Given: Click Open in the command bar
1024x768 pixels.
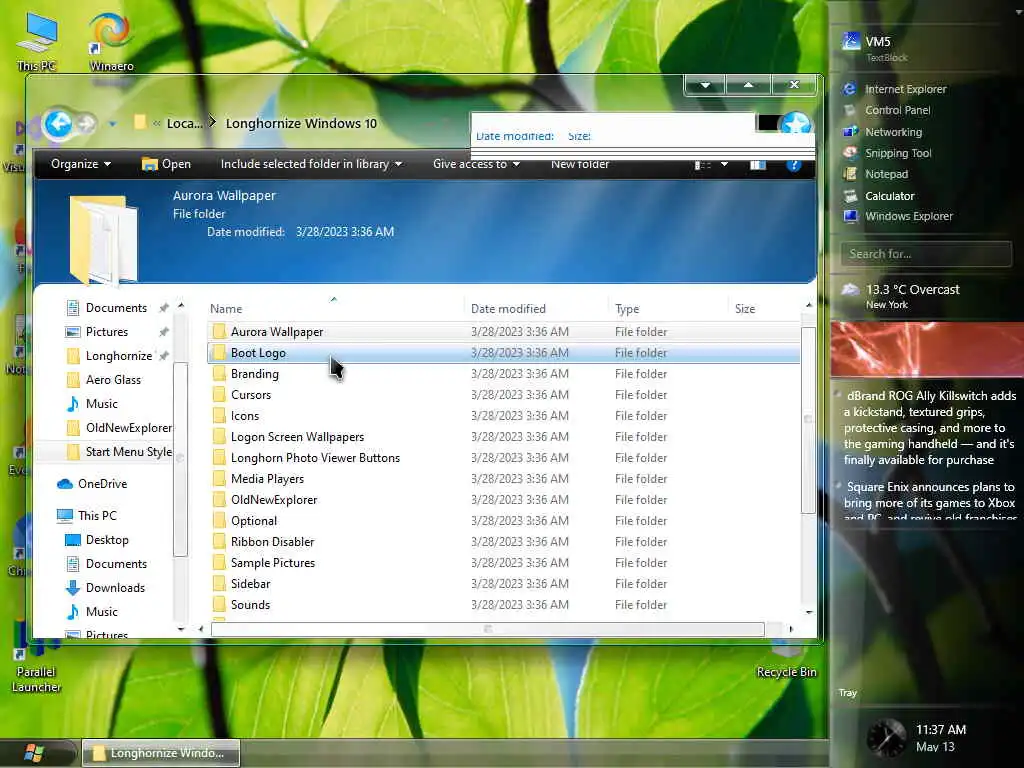Looking at the screenshot, I should [x=167, y=164].
